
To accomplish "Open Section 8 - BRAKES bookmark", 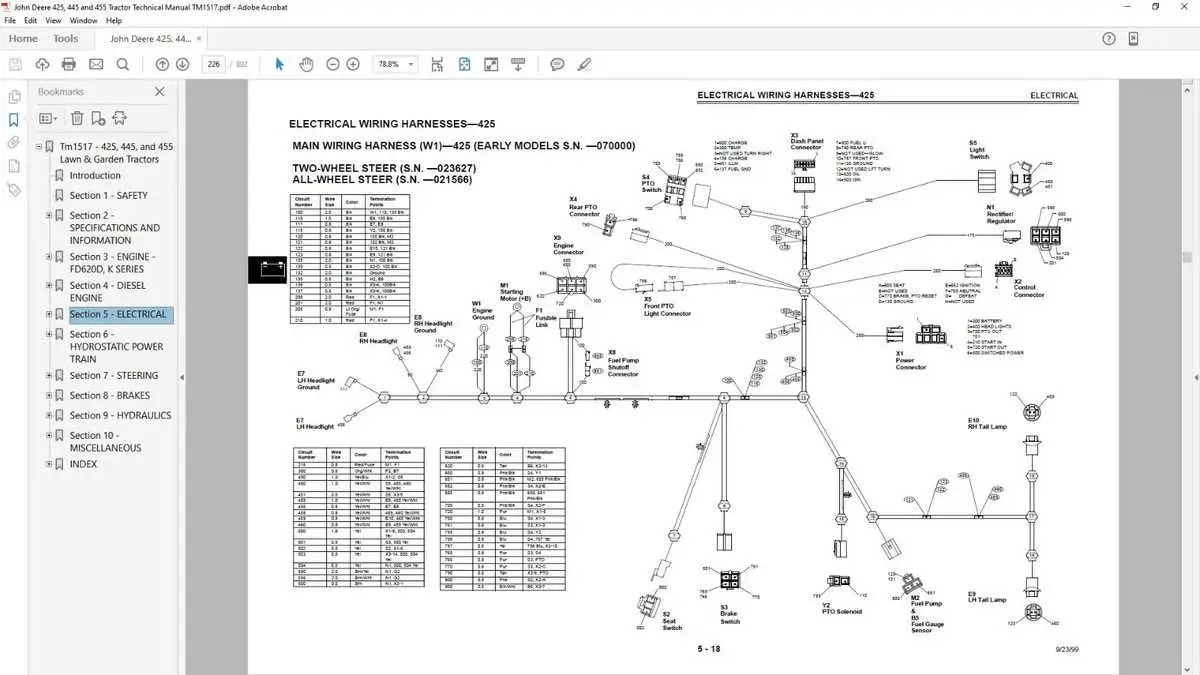I will [x=110, y=396].
